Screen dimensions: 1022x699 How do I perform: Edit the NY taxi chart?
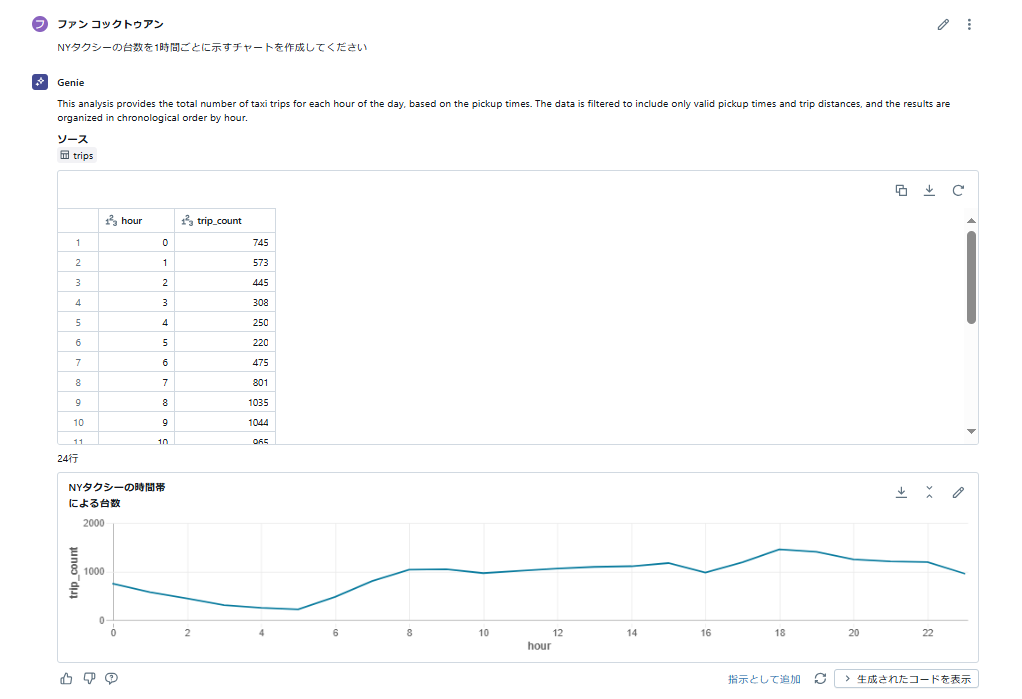958,492
